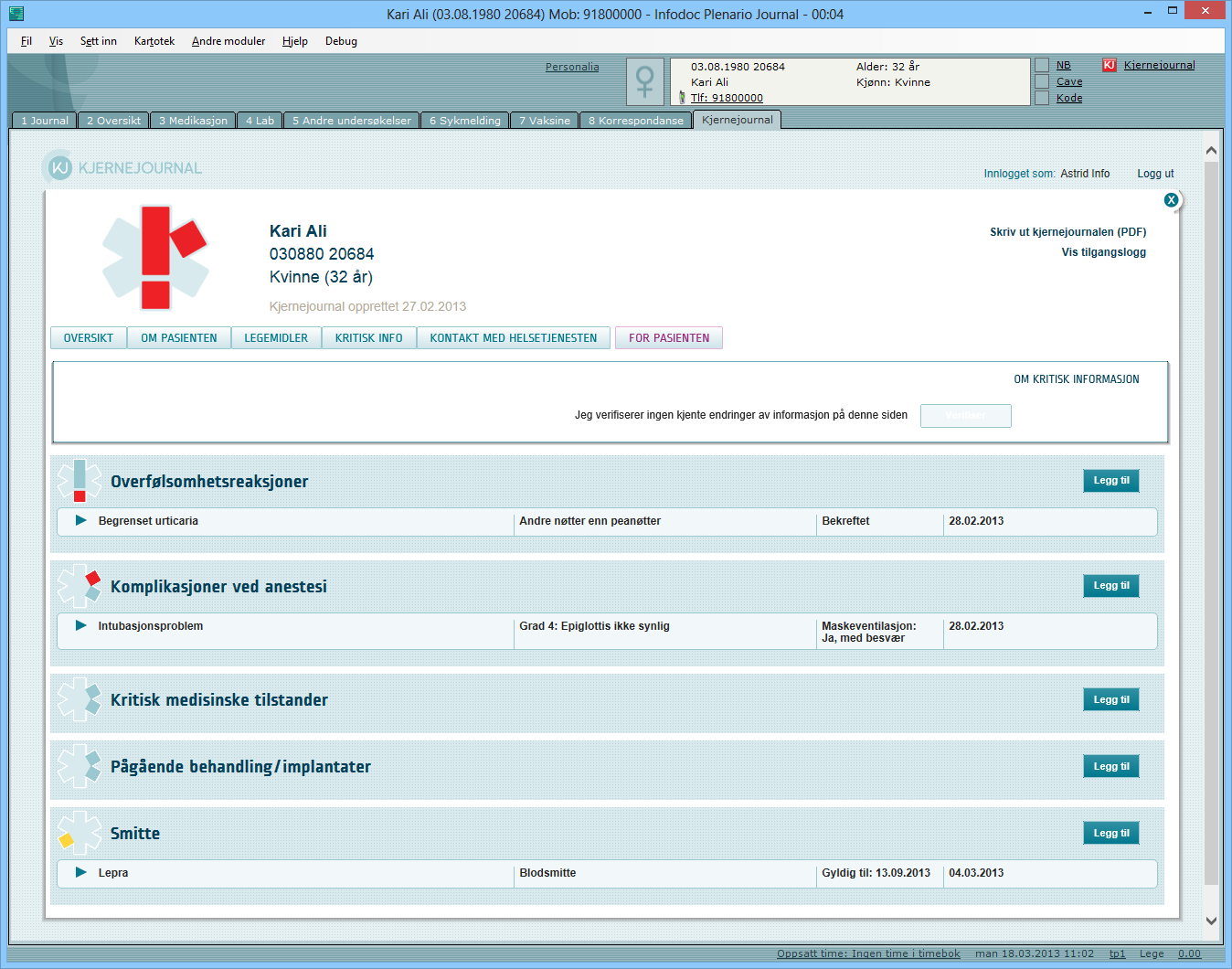Image resolution: width=1232 pixels, height=969 pixels.
Task: Add entry with Legg til under Overfølsomhetsreaksjoner
Action: pyautogui.click(x=1111, y=481)
